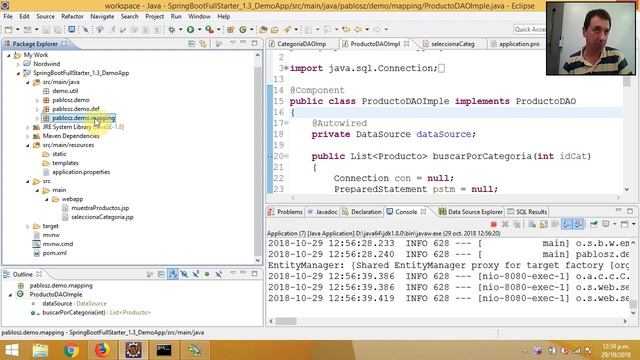
Task: Expand the Maven Dependencies node
Action: click(x=28, y=136)
